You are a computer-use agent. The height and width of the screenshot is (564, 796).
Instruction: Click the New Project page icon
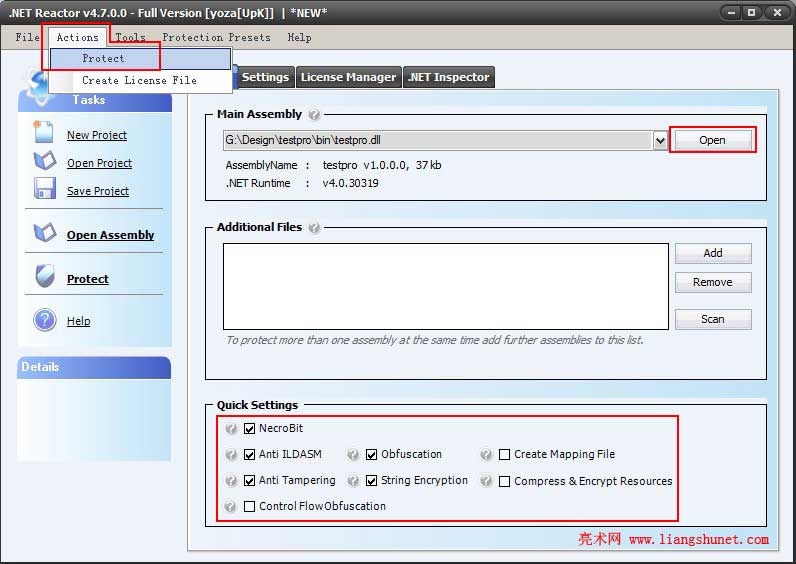tap(43, 132)
